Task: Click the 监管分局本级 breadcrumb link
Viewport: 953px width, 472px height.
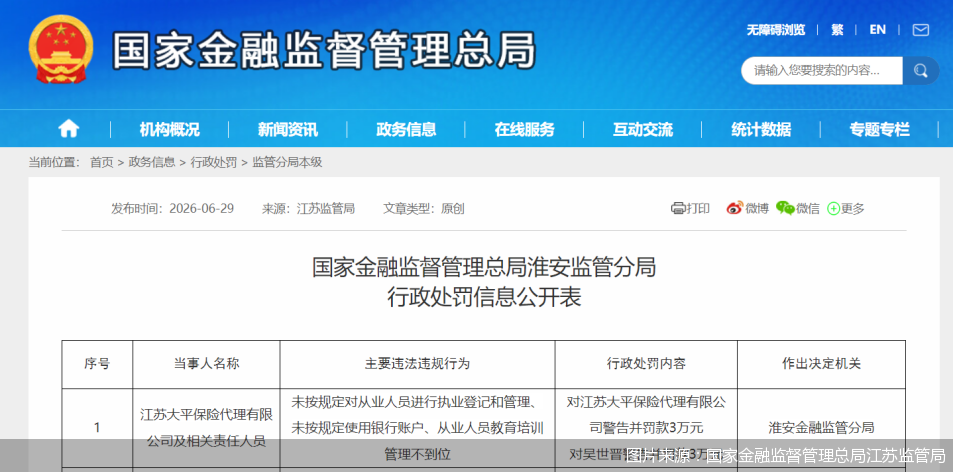Action: tap(287, 162)
